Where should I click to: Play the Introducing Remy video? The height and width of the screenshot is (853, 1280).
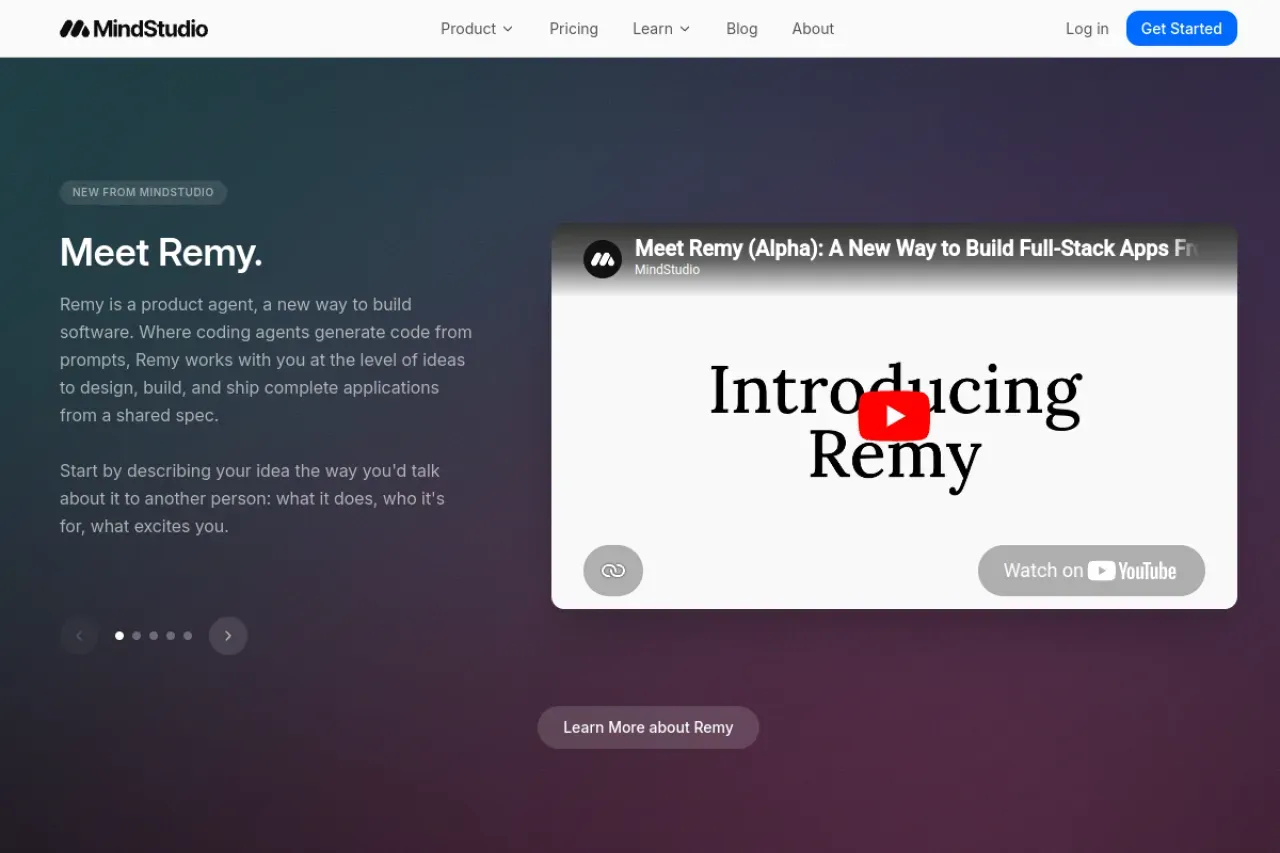894,416
